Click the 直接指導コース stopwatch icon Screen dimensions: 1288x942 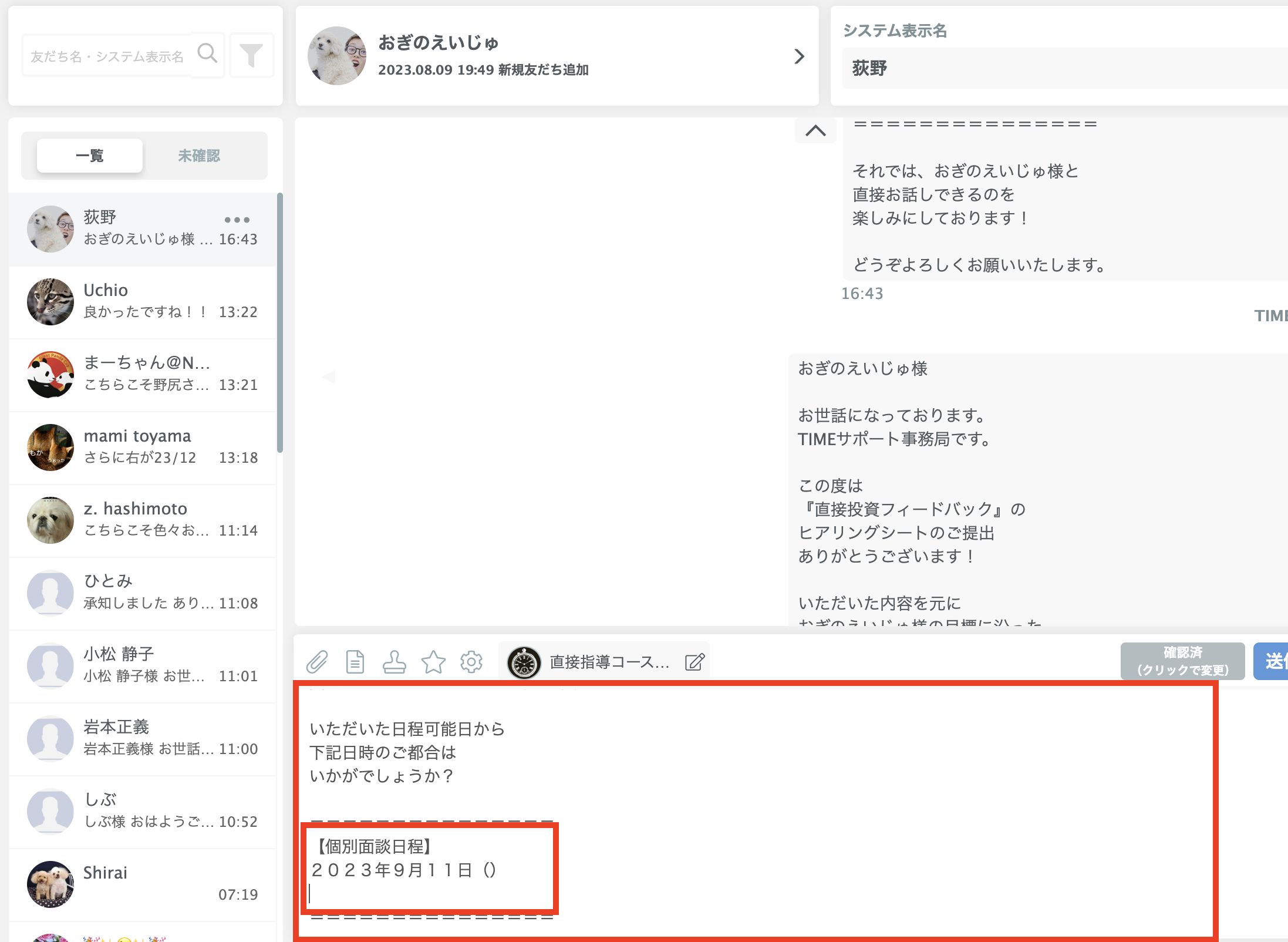coord(524,661)
